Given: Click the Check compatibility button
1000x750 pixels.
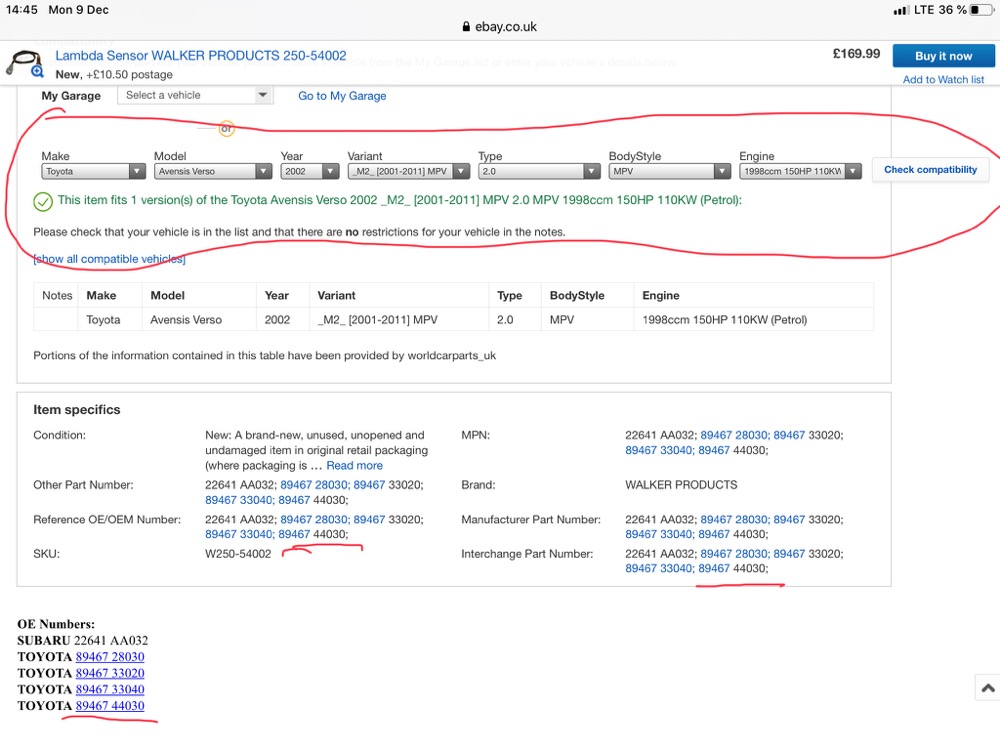Looking at the screenshot, I should pyautogui.click(x=930, y=170).
